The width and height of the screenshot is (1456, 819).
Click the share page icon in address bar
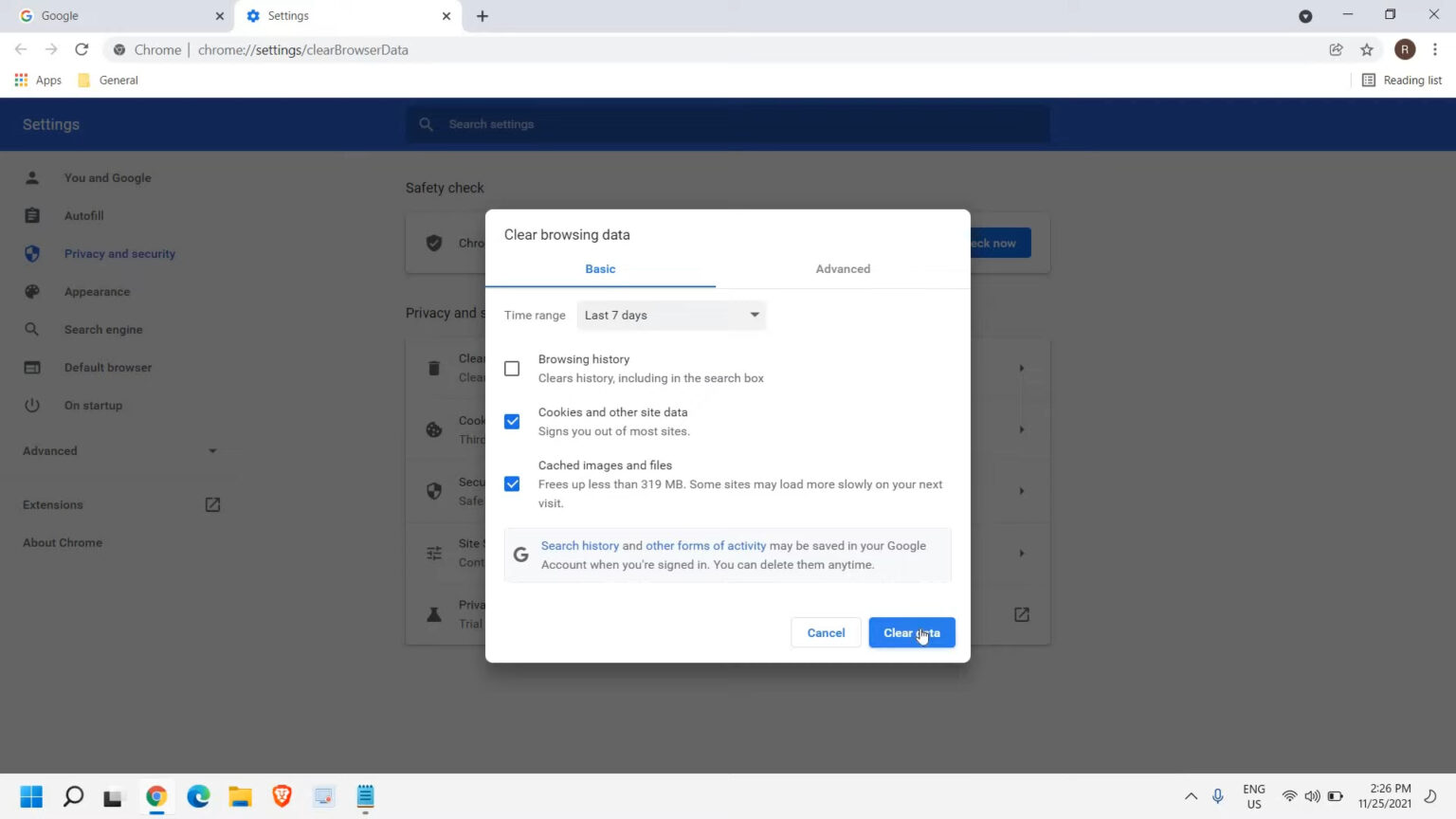point(1336,50)
